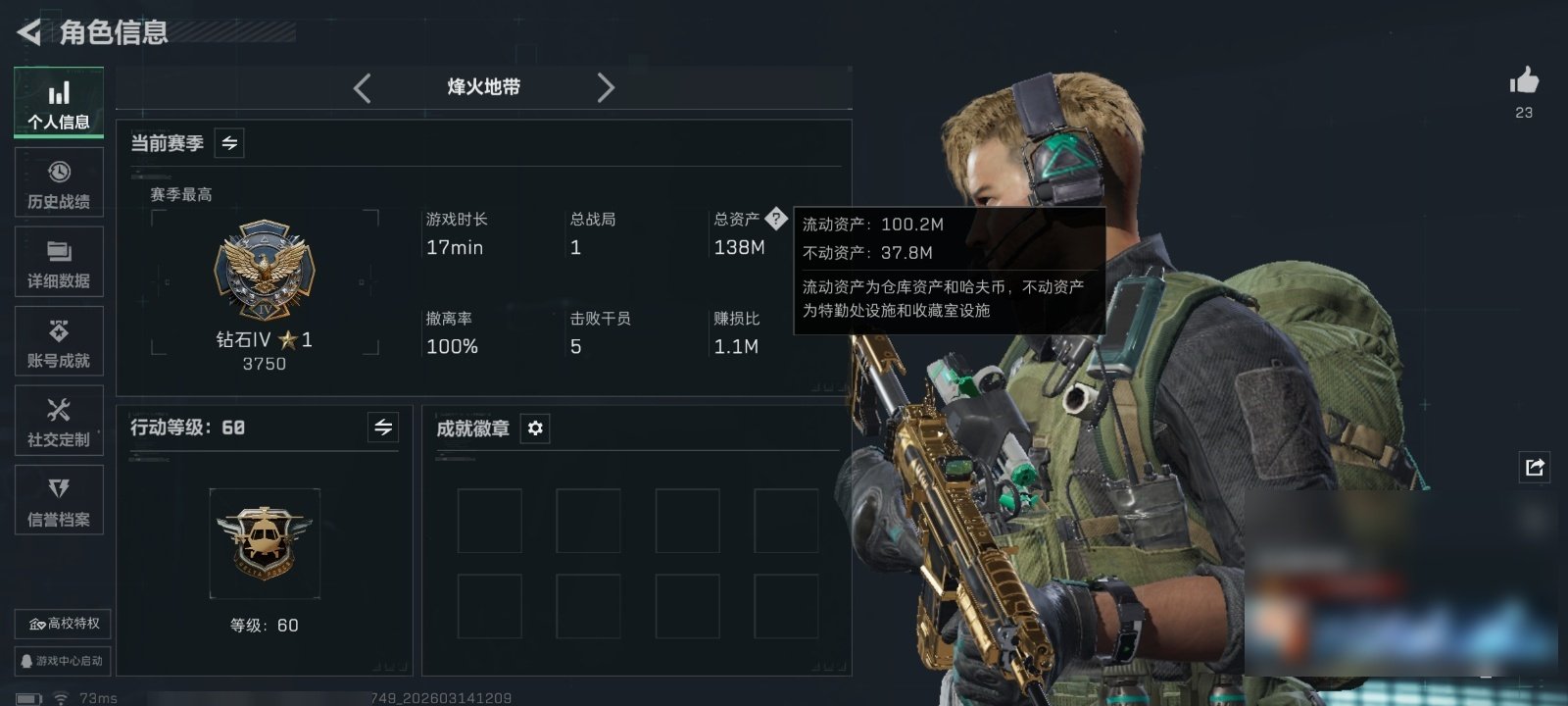Screen dimensions: 1568x706
Task: Switch to next game mode with right chevron
Action: 606,88
